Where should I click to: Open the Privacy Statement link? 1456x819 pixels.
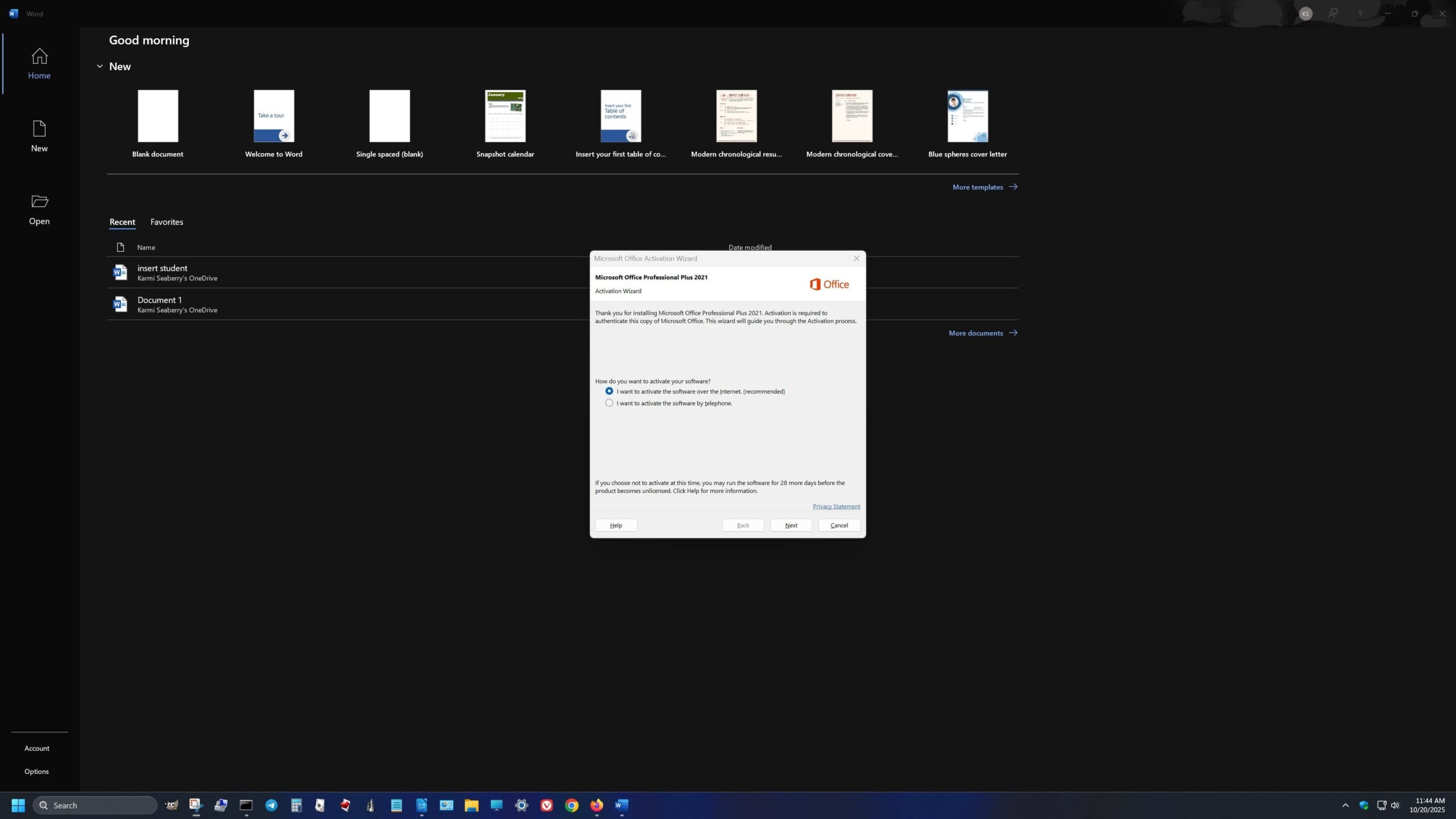835,506
